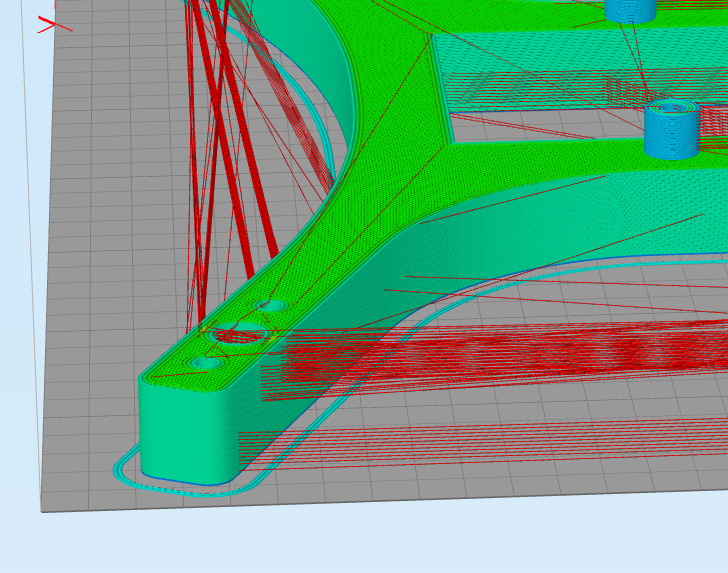Click the front-left corner of the build plate
The width and height of the screenshot is (728, 573).
(42, 511)
